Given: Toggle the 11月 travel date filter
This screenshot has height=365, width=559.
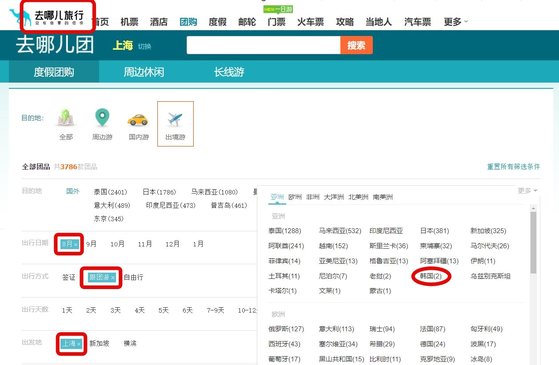Looking at the screenshot, I should [145, 244].
